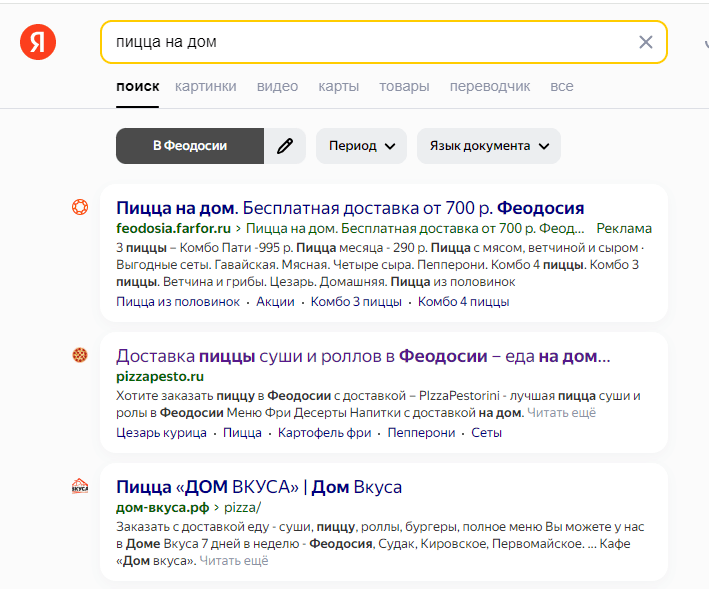Expand pizzapesto snippet via Читать ещё

[x=561, y=413]
